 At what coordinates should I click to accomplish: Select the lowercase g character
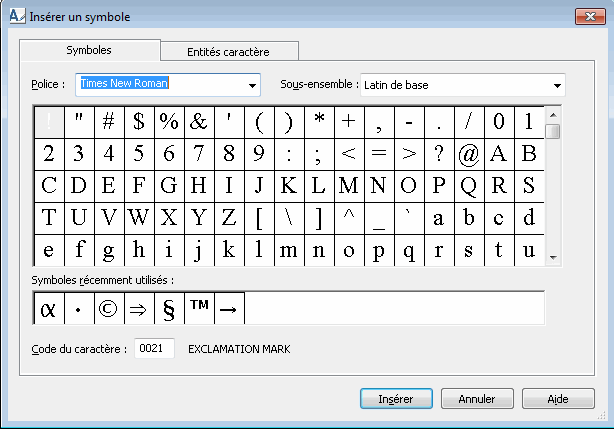[x=109, y=251]
